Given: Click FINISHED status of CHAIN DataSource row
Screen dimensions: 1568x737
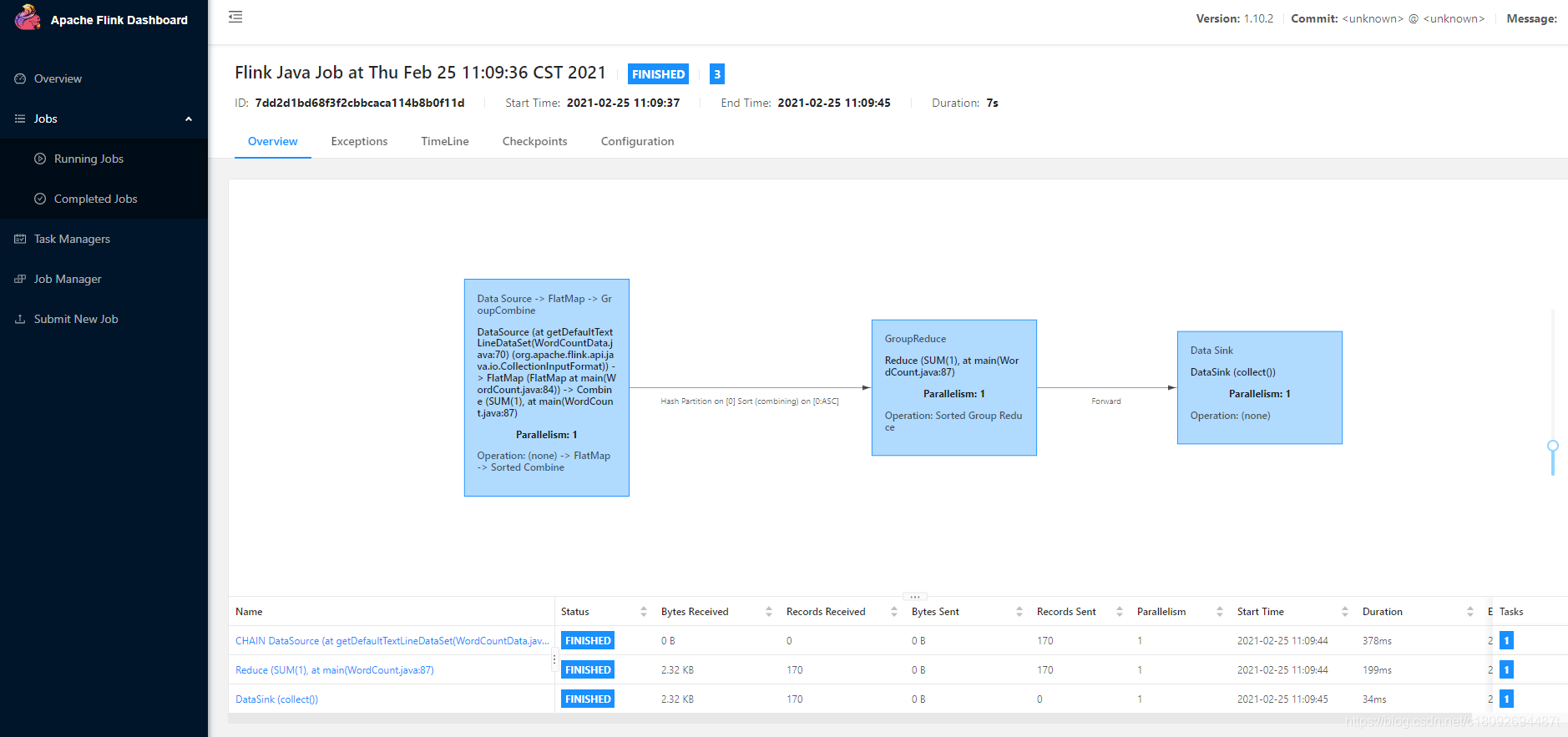Looking at the screenshot, I should (x=588, y=641).
